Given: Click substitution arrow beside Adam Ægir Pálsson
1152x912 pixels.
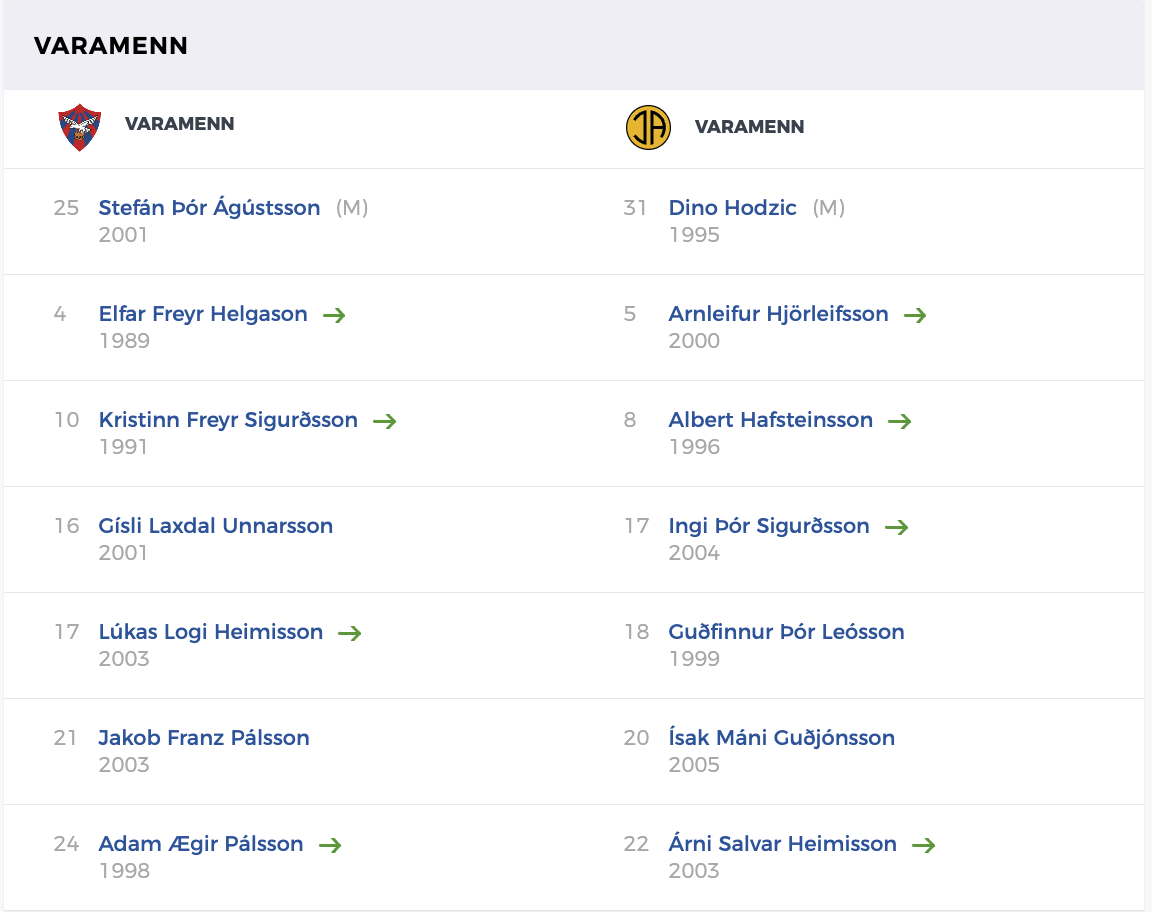Looking at the screenshot, I should pyautogui.click(x=330, y=845).
